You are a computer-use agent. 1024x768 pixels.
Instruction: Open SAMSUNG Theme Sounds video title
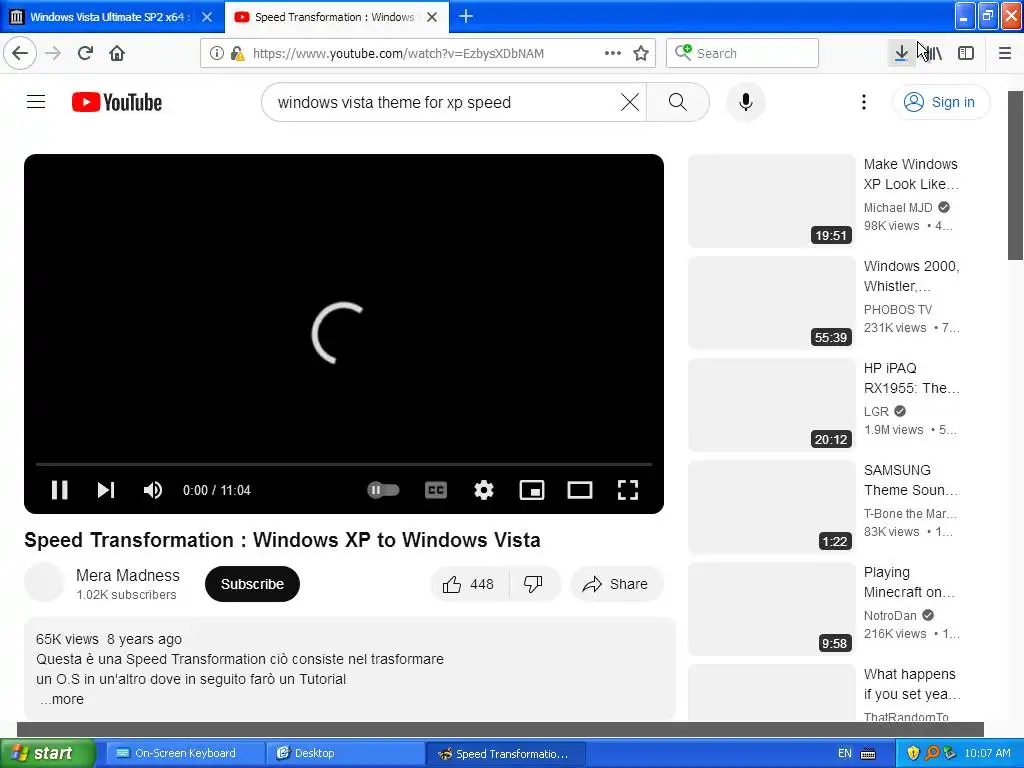[910, 480]
